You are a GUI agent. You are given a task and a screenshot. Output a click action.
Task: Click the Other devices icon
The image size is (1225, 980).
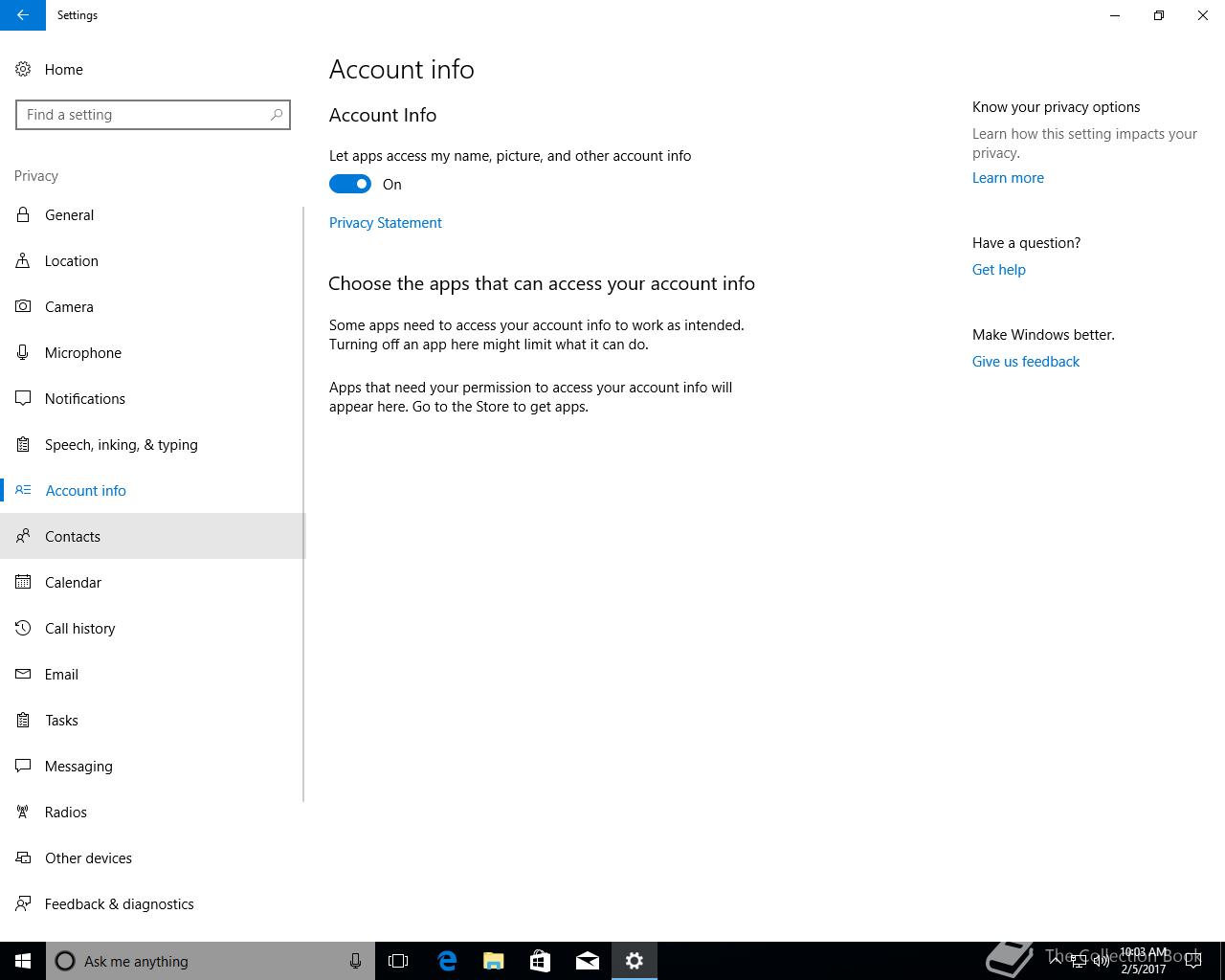(23, 857)
